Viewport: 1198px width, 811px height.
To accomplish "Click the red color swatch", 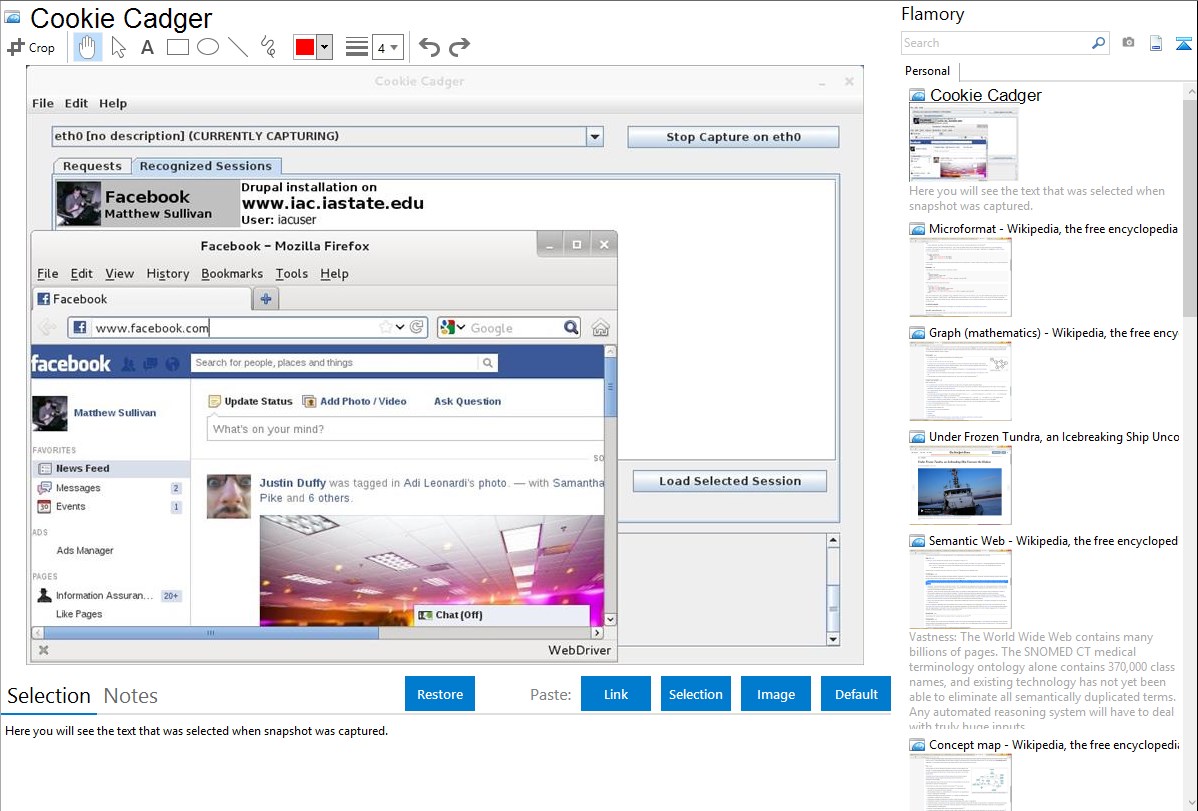I will (304, 47).
